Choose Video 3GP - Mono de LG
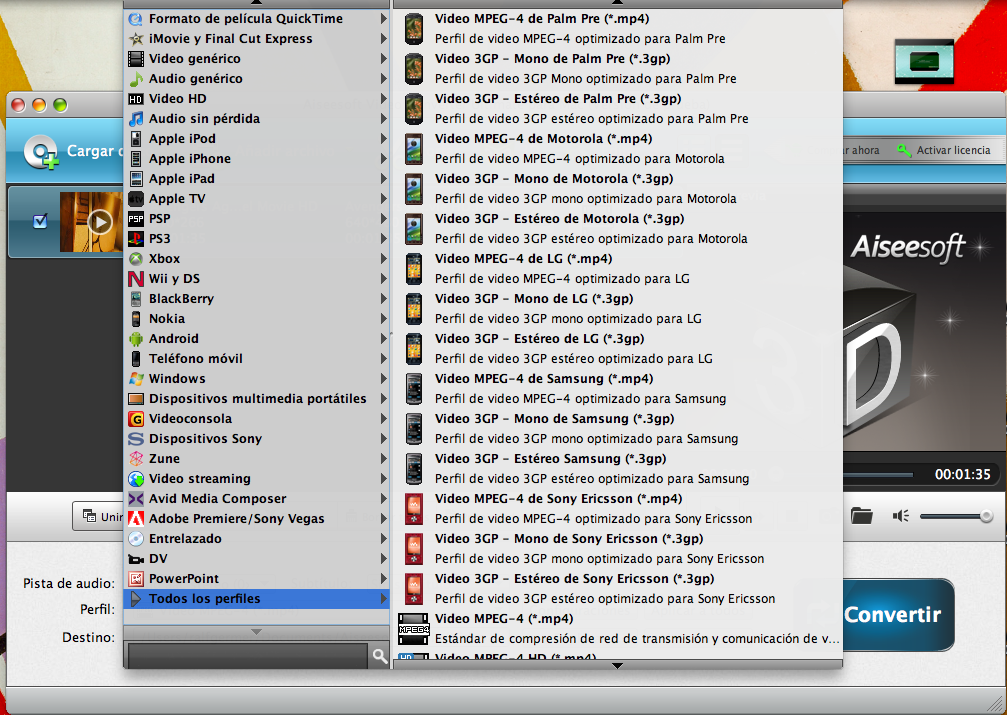The image size is (1007, 715). point(617,309)
